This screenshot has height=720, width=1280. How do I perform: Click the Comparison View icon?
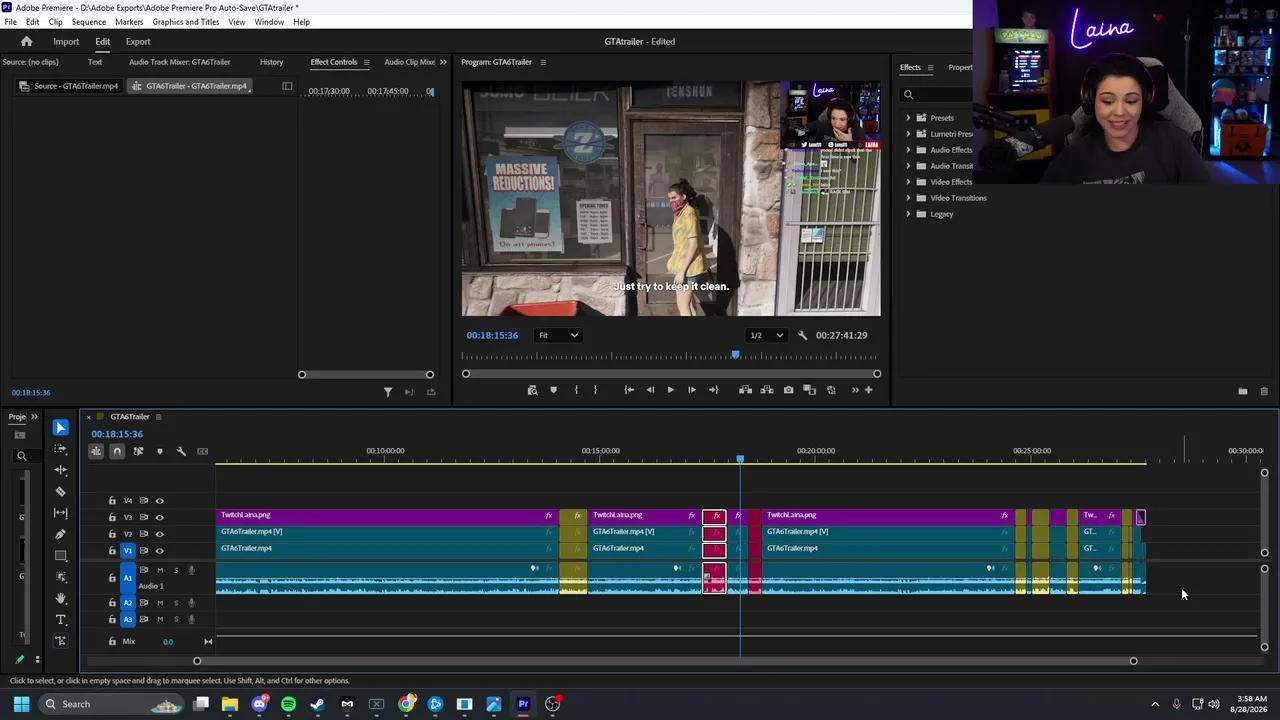click(810, 390)
